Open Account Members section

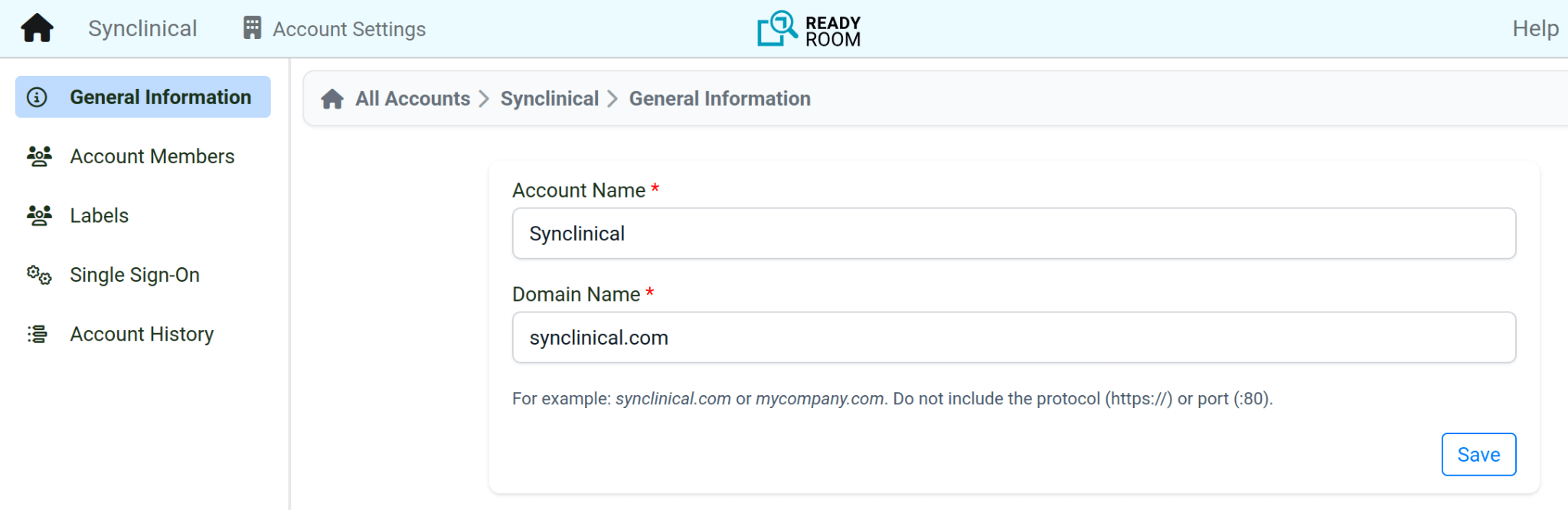click(152, 156)
